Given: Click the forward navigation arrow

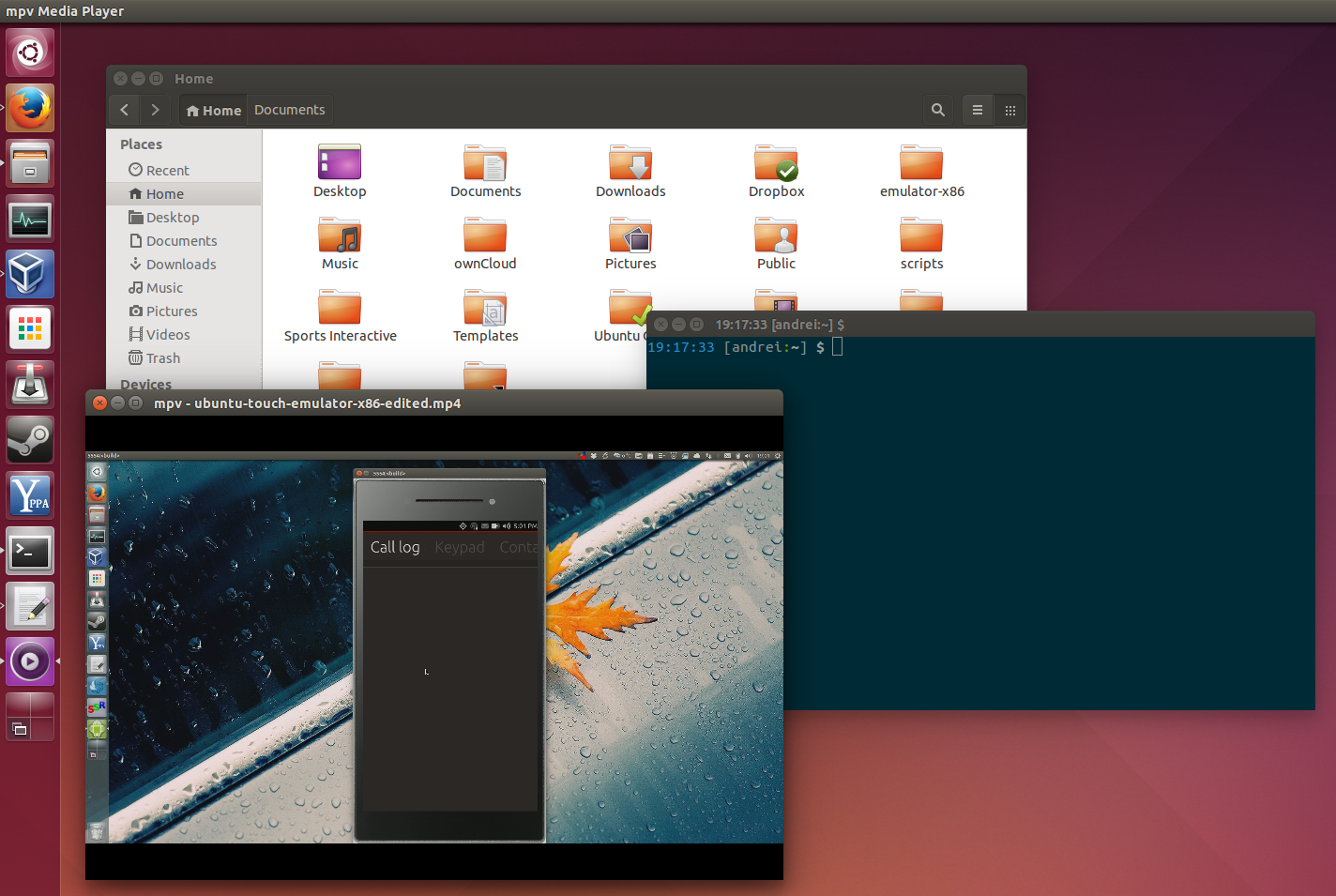Looking at the screenshot, I should (x=156, y=110).
